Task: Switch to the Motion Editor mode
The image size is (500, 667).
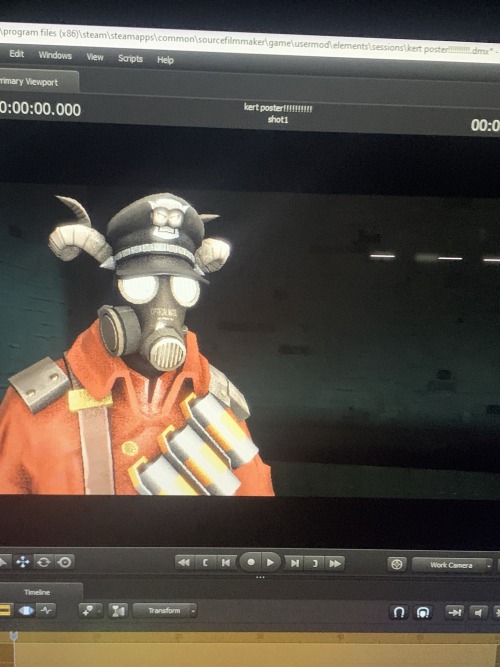Action: [26, 611]
